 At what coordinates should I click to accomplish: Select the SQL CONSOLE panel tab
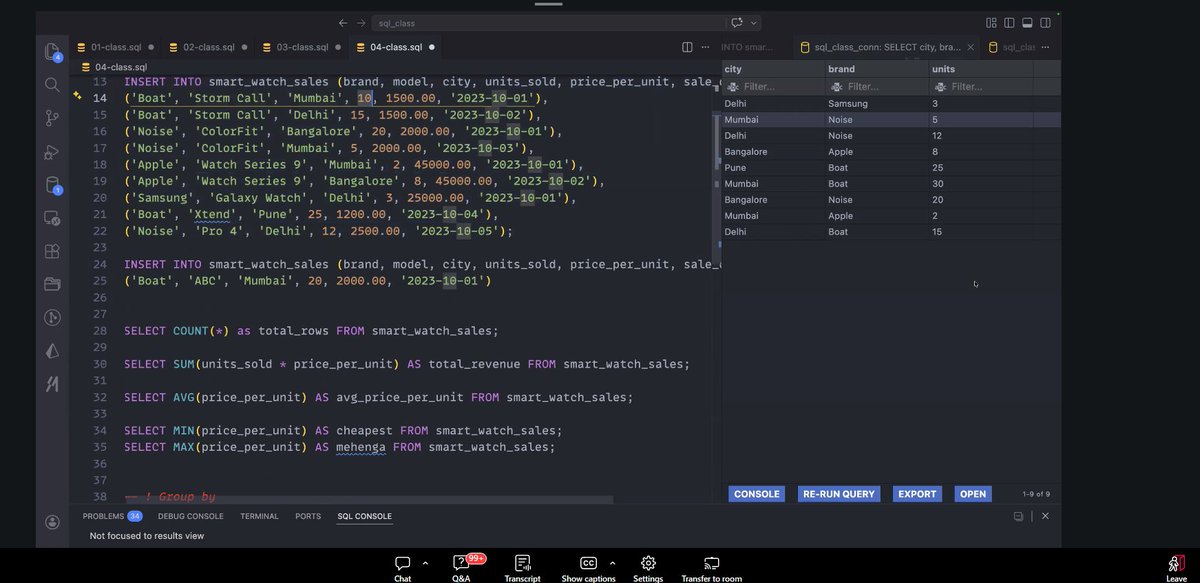point(364,516)
